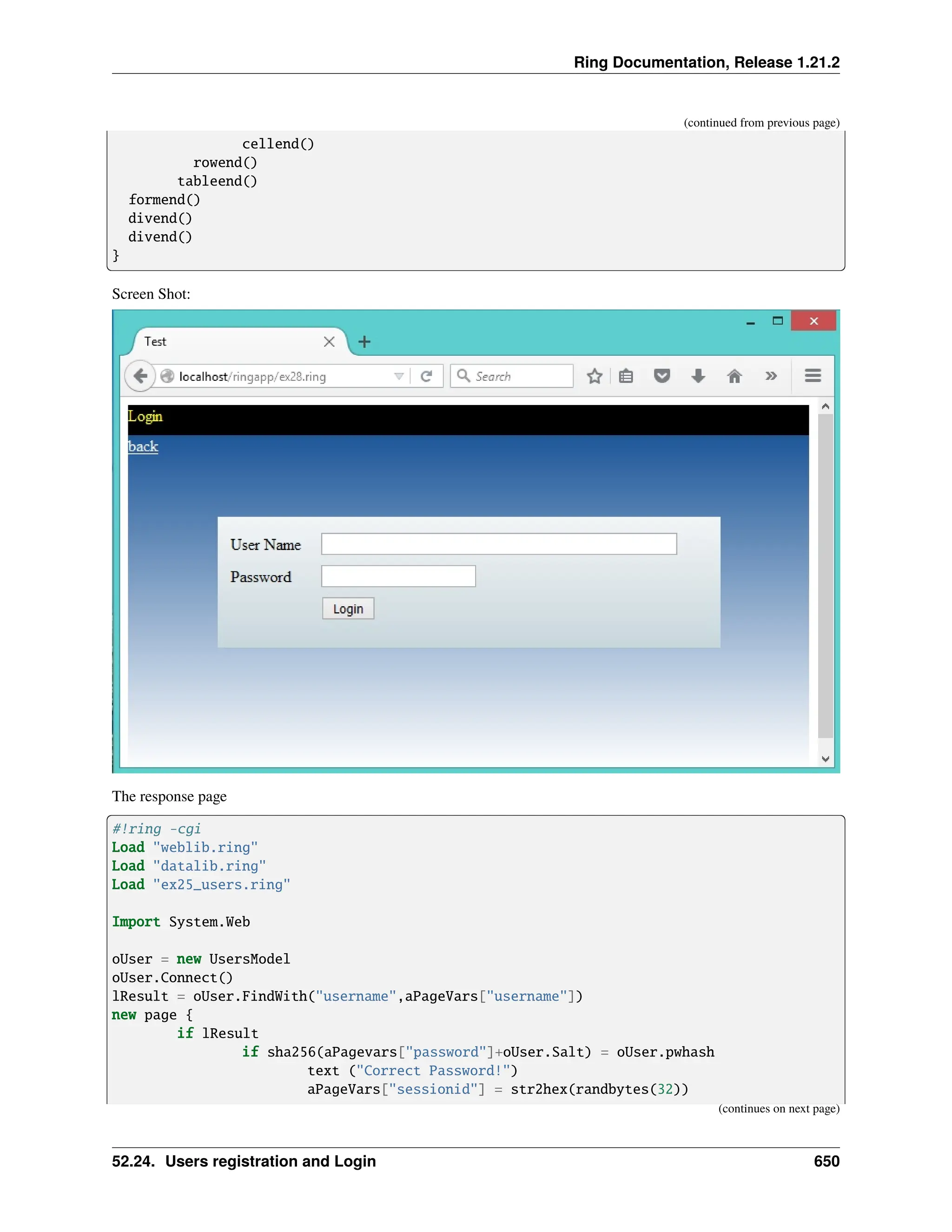Focus the Password input field
The image size is (952, 1232).
click(398, 576)
